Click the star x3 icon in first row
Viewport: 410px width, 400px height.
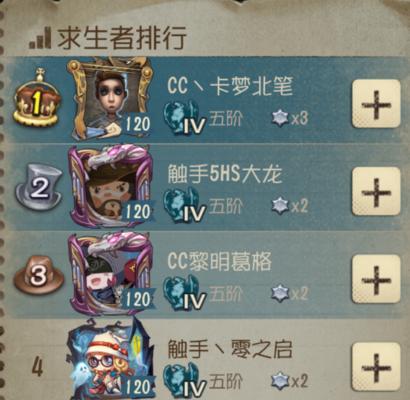click(x=280, y=117)
